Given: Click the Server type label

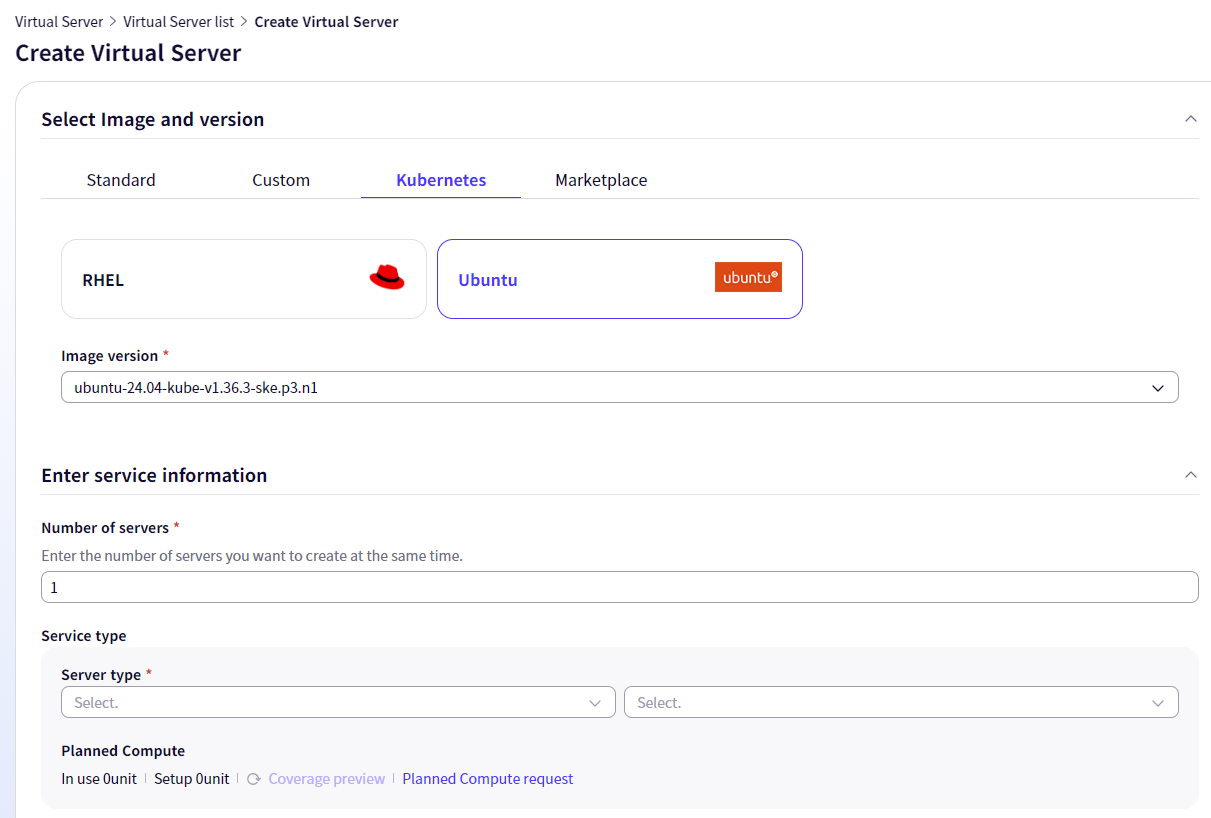Looking at the screenshot, I should coord(101,675).
